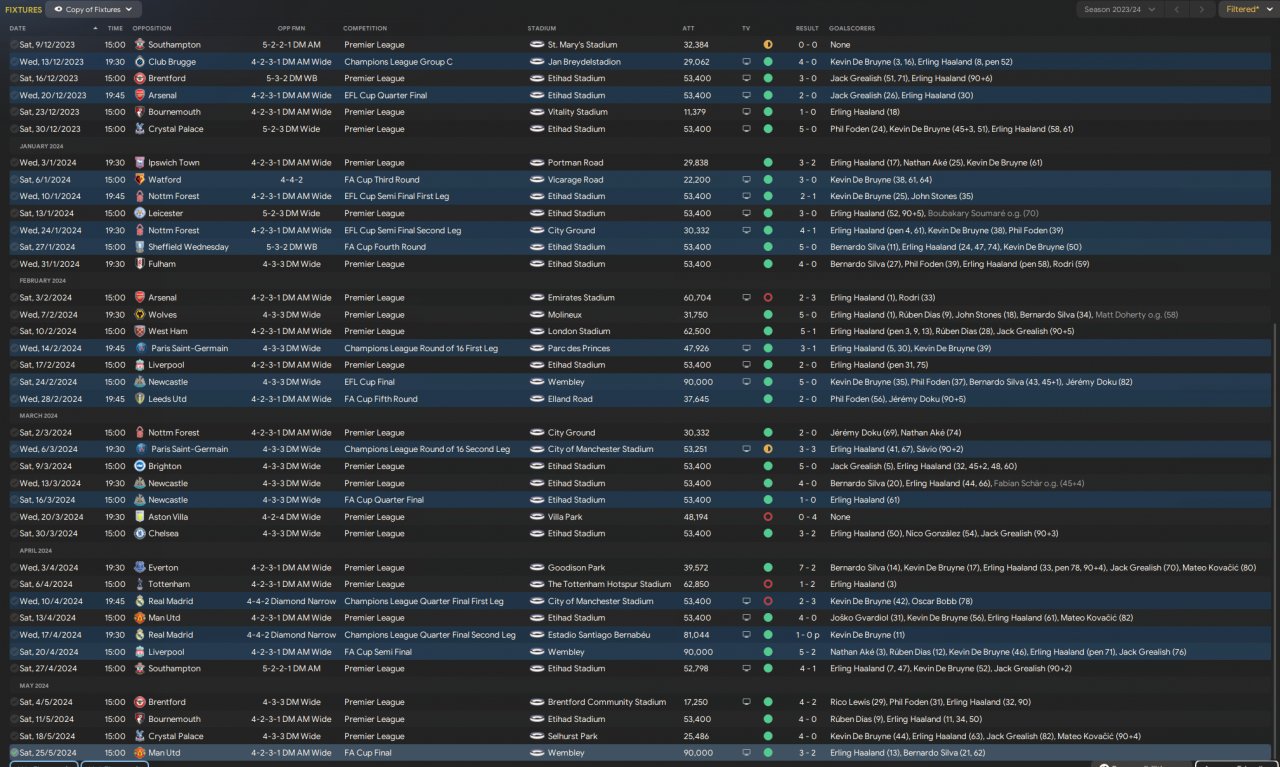Viewport: 1280px width, 767px height.
Task: Click Wolves club badge icon
Action: point(140,314)
